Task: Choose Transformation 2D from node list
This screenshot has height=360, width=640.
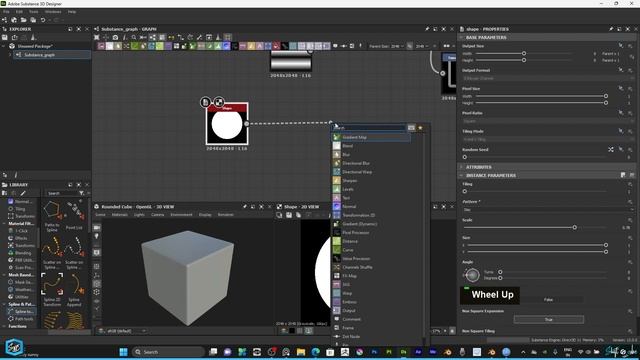Action: 371,215
